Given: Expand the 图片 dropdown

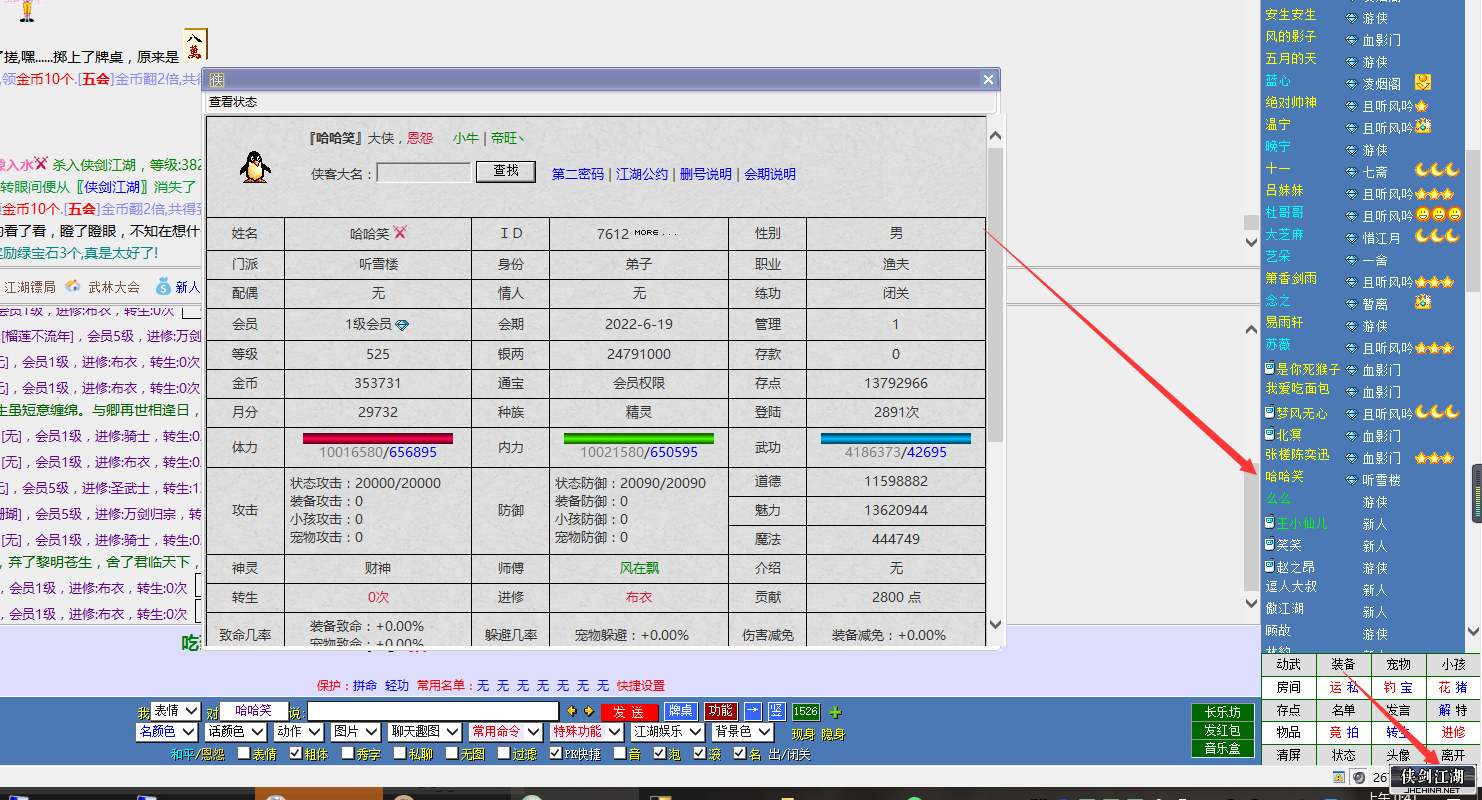Looking at the screenshot, I should (356, 732).
